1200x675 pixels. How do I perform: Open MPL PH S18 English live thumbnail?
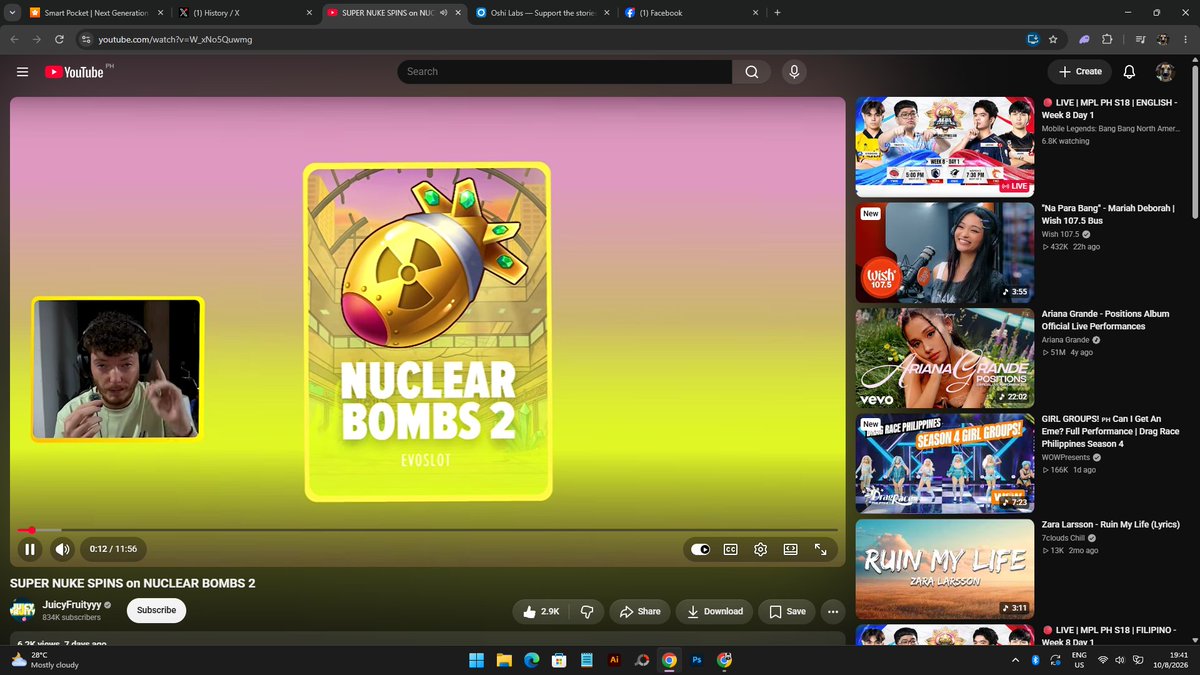[945, 147]
